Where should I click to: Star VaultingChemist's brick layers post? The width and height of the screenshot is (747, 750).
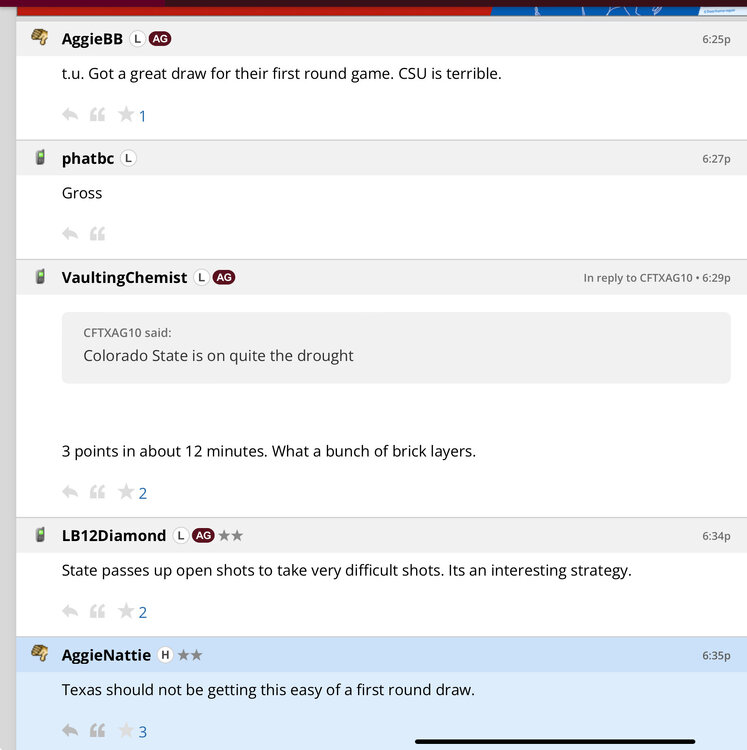point(126,492)
